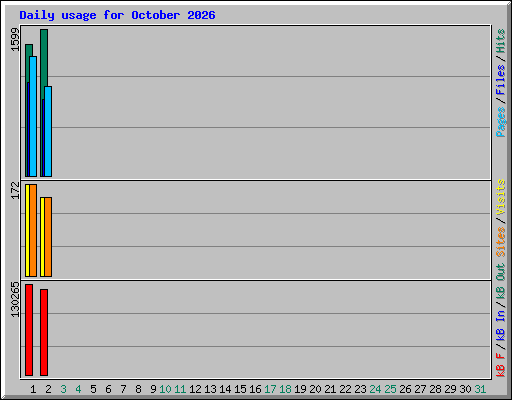Click day 8 on the x-axis
Screen dimensions: 512x400
(138, 389)
